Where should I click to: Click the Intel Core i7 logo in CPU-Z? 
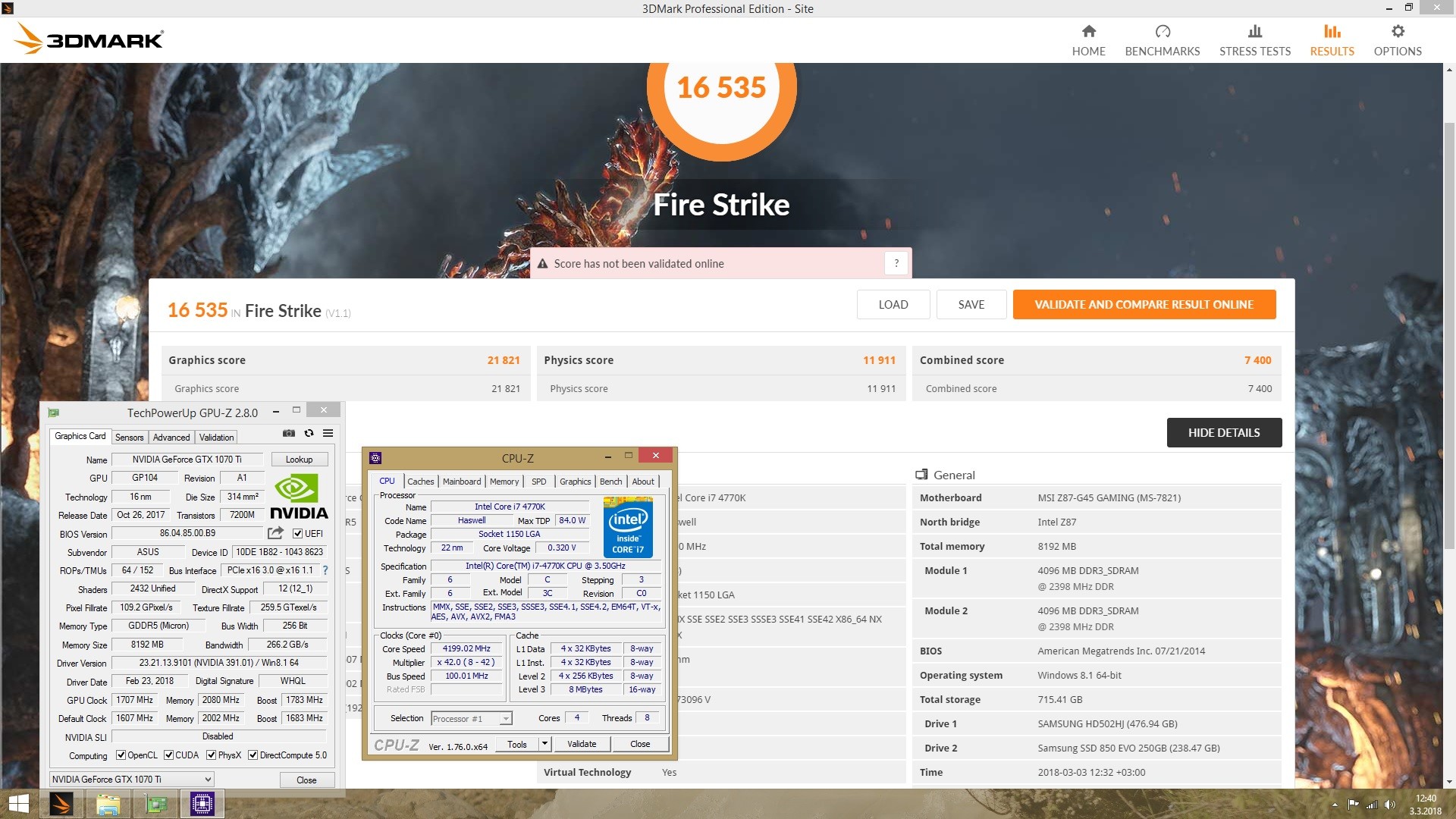[x=628, y=527]
